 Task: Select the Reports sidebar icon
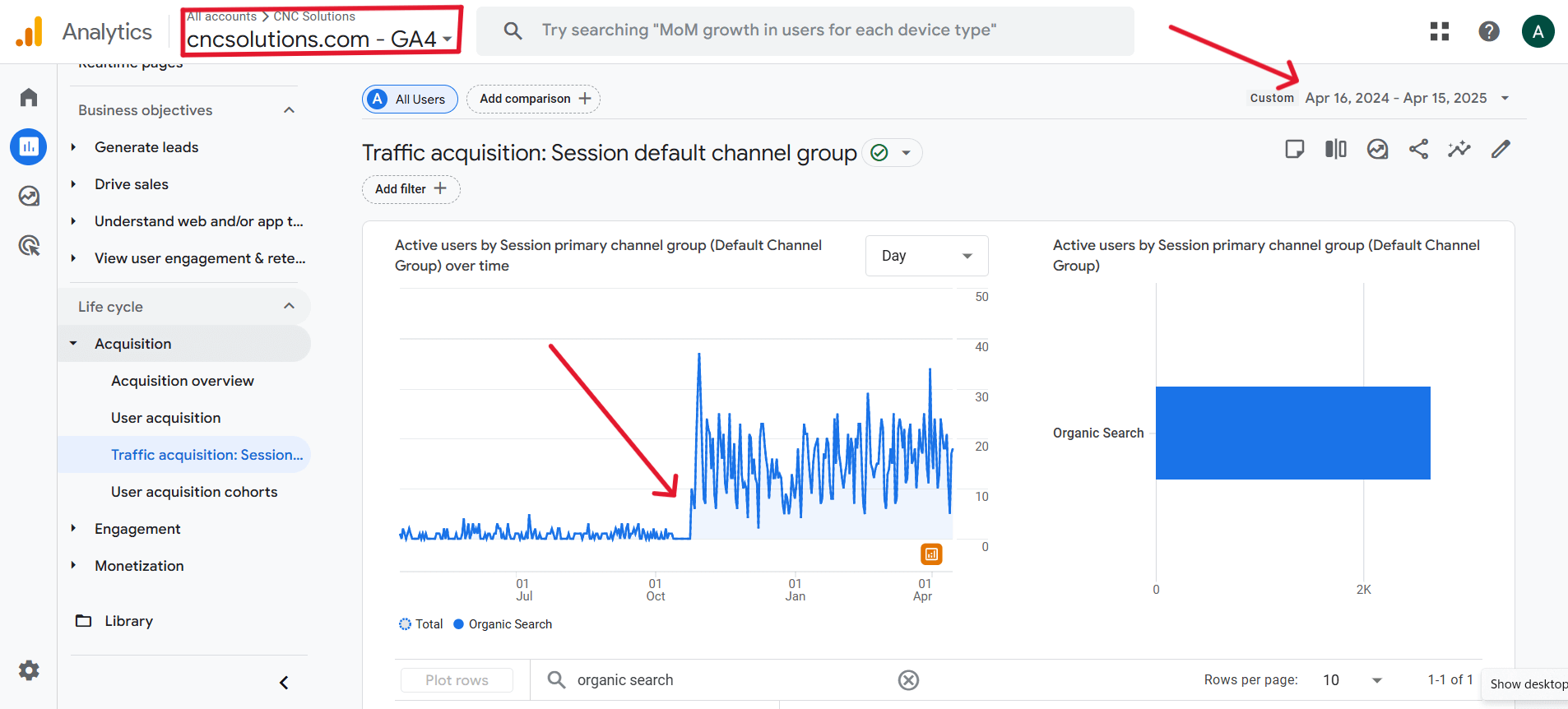pyautogui.click(x=29, y=146)
